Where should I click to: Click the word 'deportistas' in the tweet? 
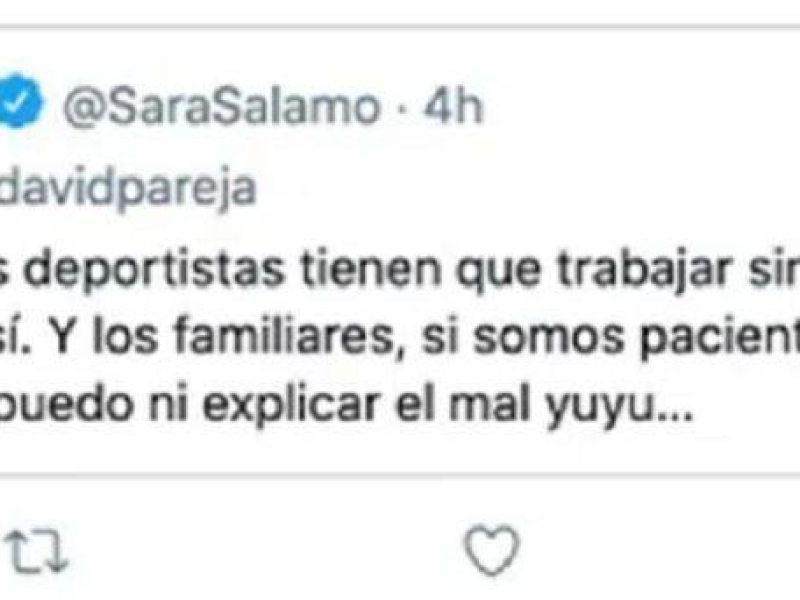(153, 271)
